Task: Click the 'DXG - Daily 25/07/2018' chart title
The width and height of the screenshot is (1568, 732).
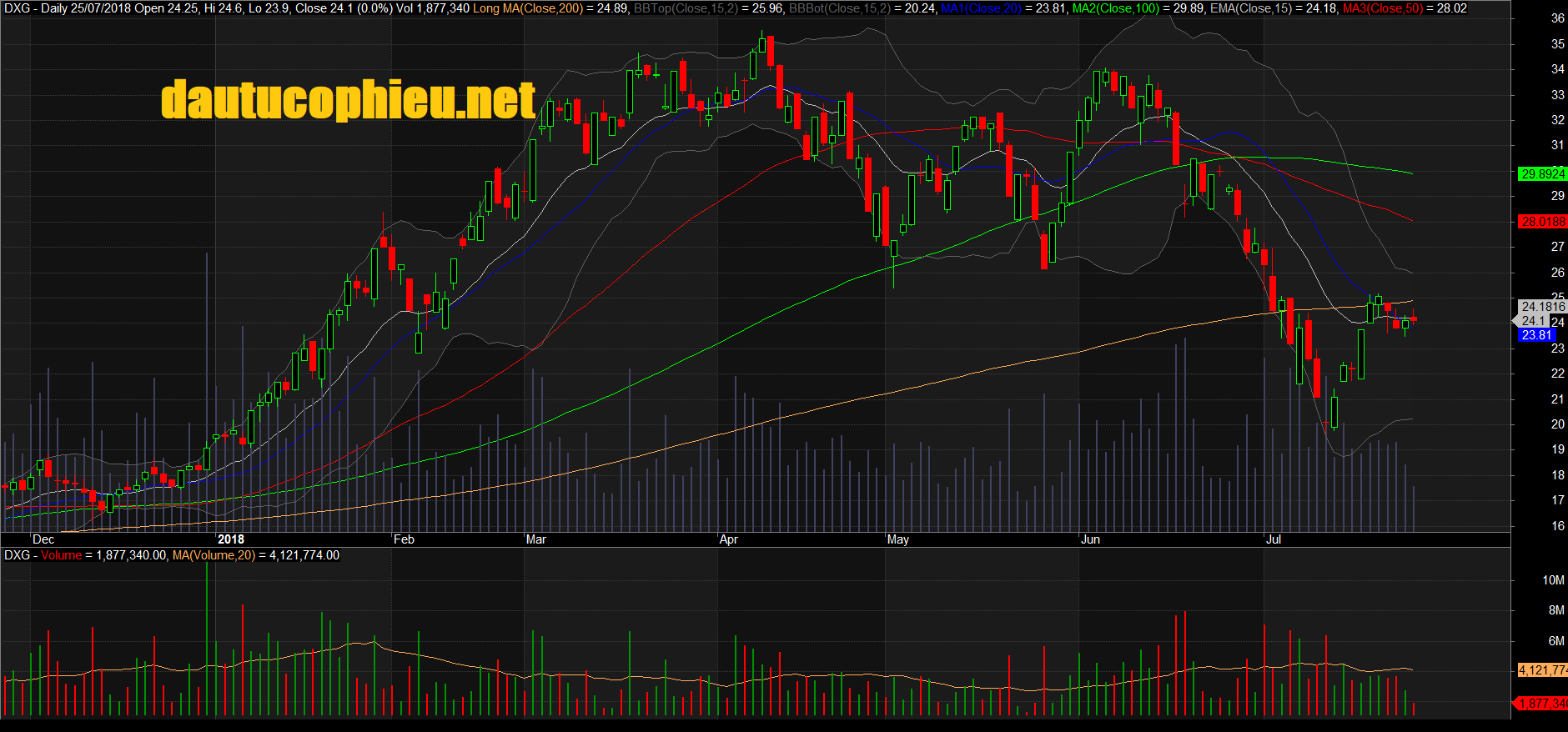Action: click(x=66, y=8)
